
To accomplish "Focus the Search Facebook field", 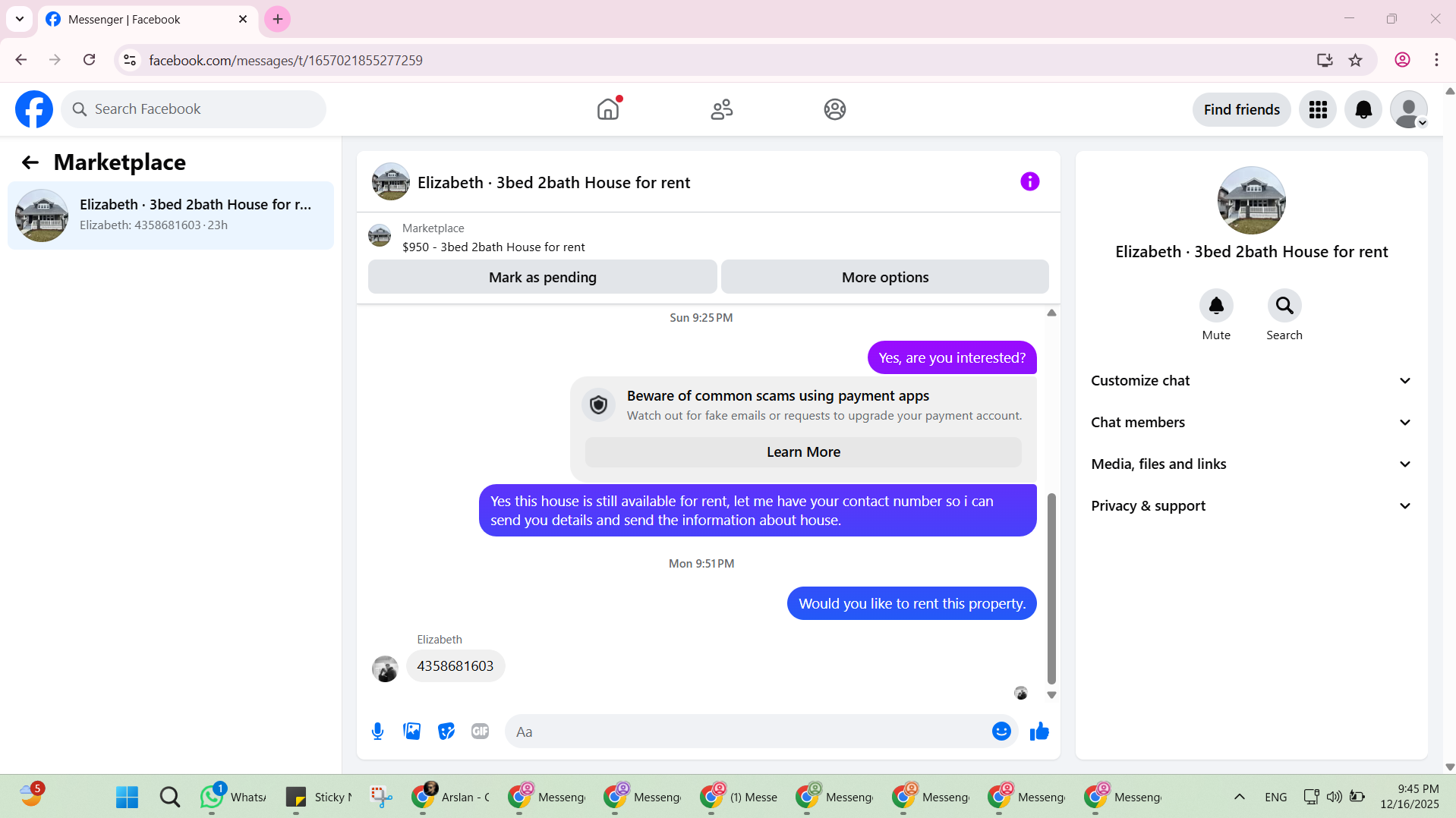I will click(x=194, y=109).
